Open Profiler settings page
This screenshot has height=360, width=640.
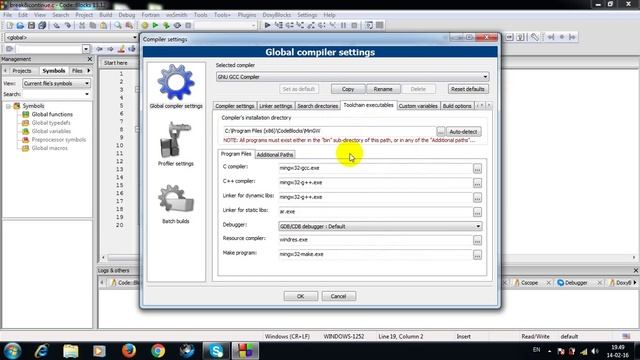(x=176, y=144)
